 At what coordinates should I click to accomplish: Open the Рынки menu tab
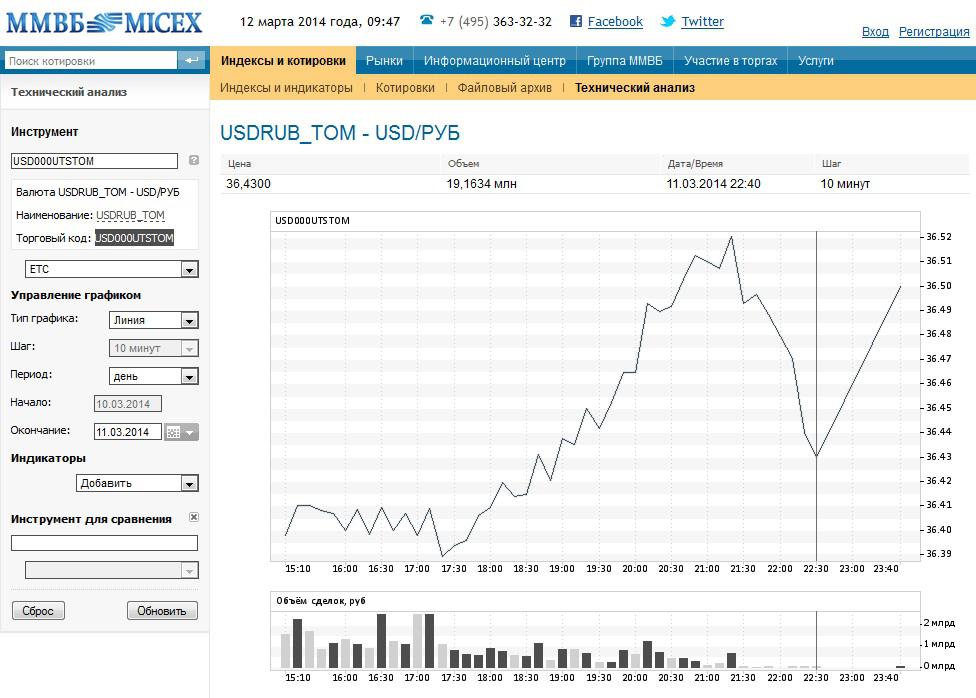coord(384,60)
